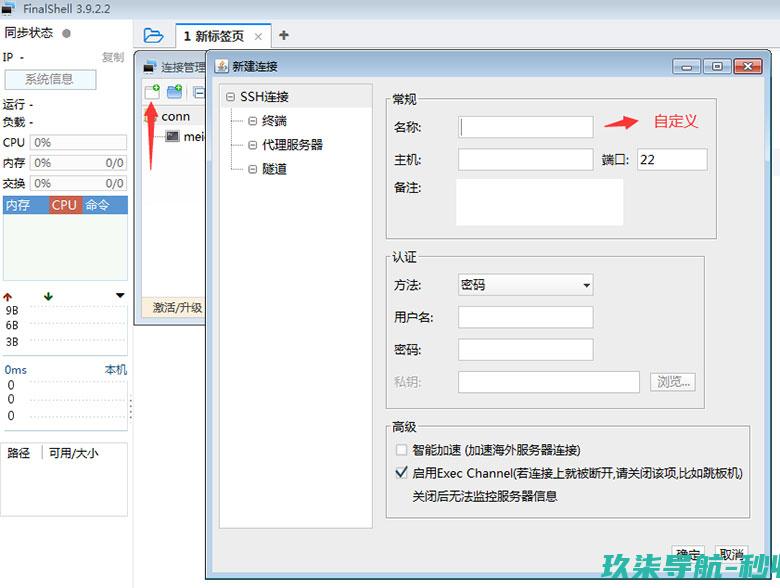Maximize the 新建连接 dialog
Image resolution: width=780 pixels, height=588 pixels.
pyautogui.click(x=717, y=66)
